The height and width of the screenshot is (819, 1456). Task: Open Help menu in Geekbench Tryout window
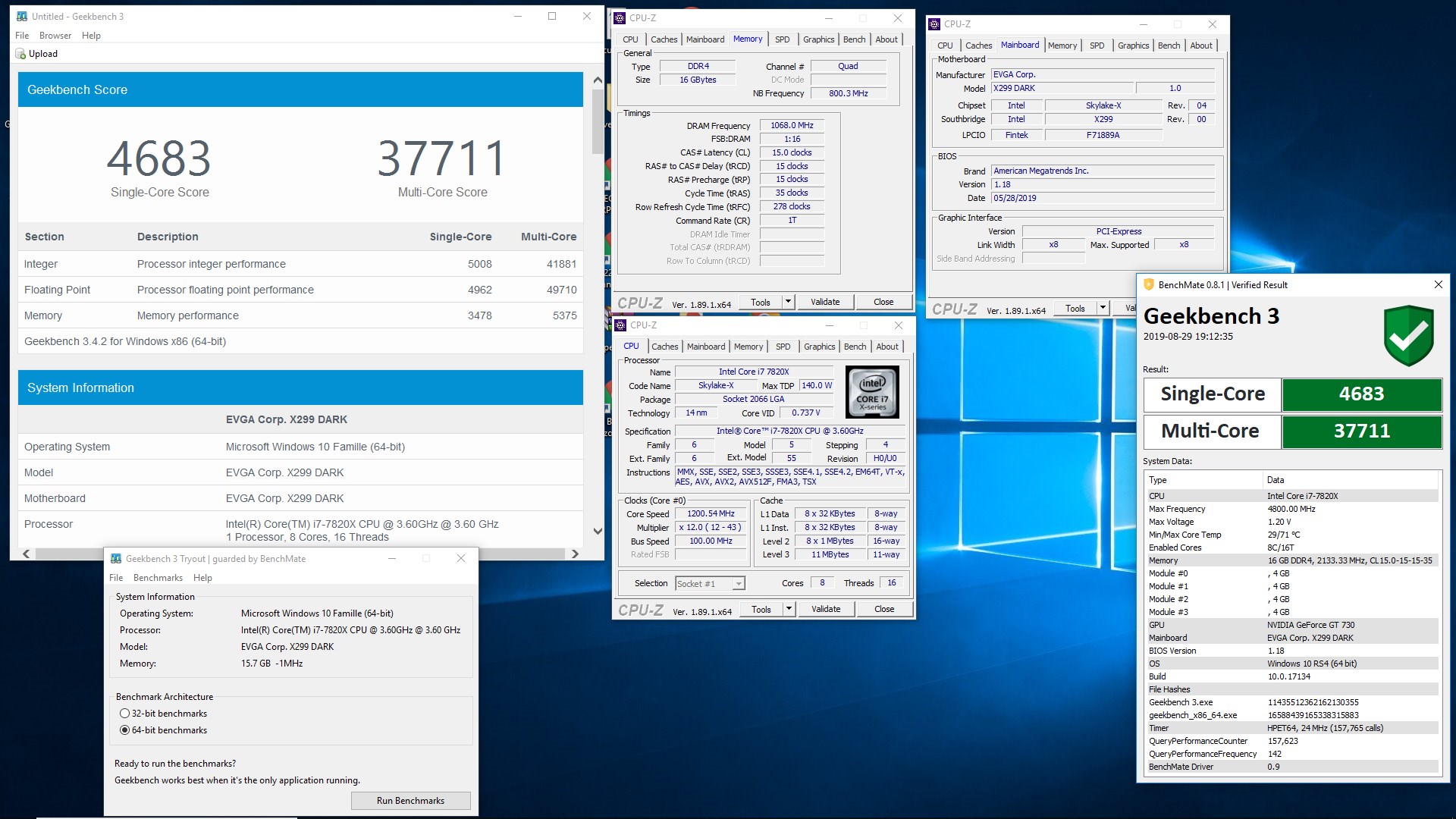202,578
